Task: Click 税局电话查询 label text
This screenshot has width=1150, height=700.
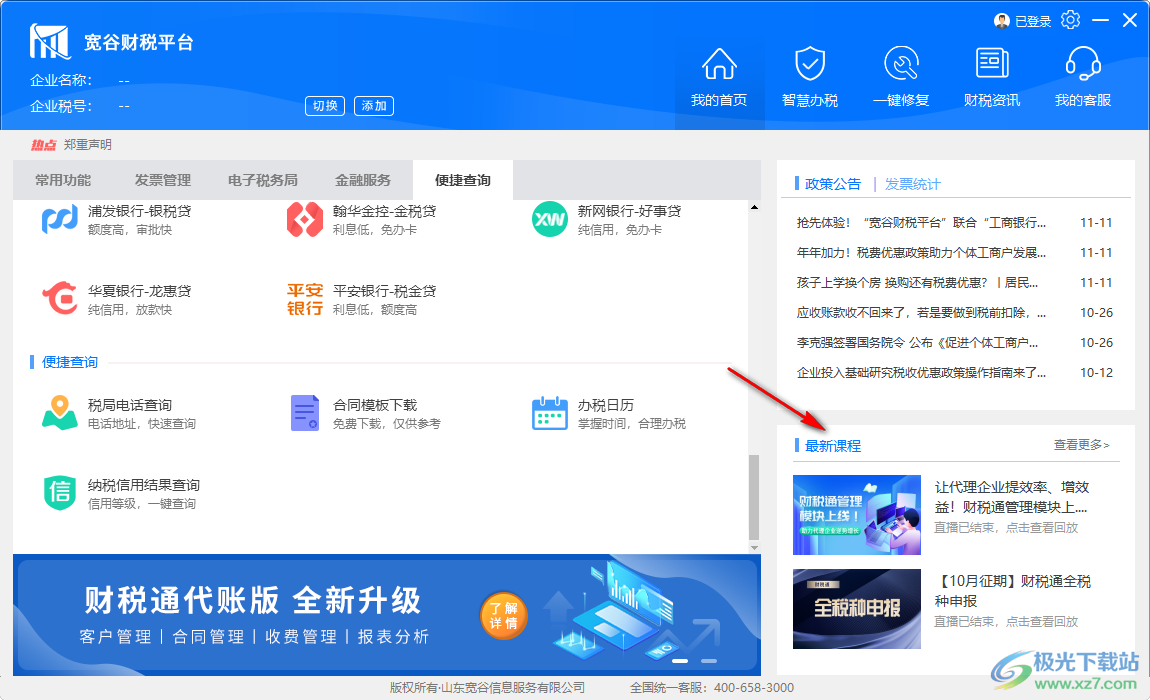Action: (x=130, y=405)
